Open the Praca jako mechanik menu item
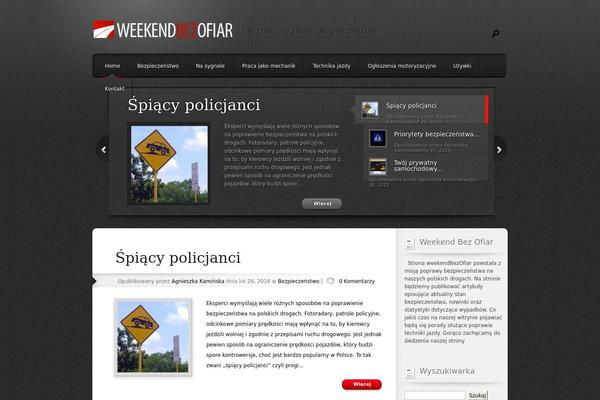 tap(269, 66)
